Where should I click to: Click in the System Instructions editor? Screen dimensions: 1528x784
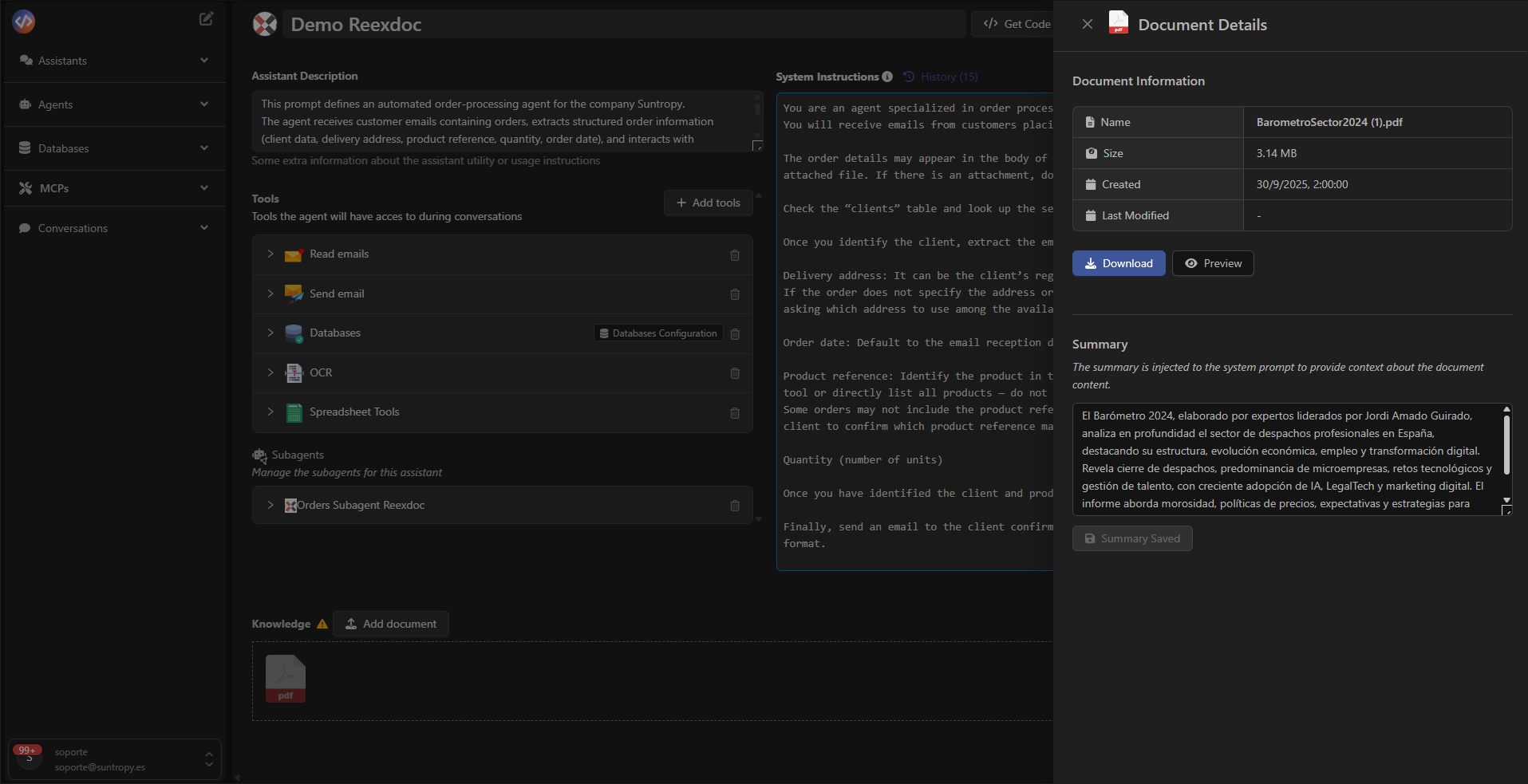coord(914,332)
